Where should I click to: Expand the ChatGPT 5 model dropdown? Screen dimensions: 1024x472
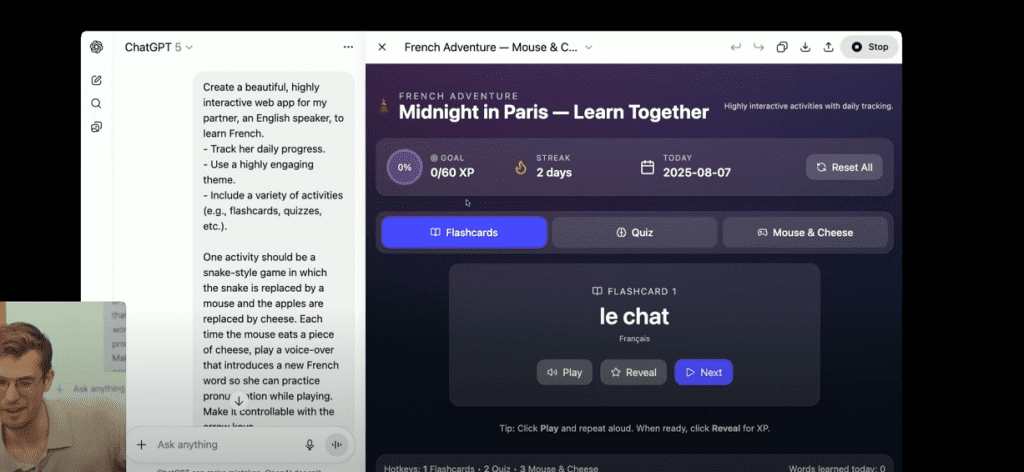(x=159, y=47)
